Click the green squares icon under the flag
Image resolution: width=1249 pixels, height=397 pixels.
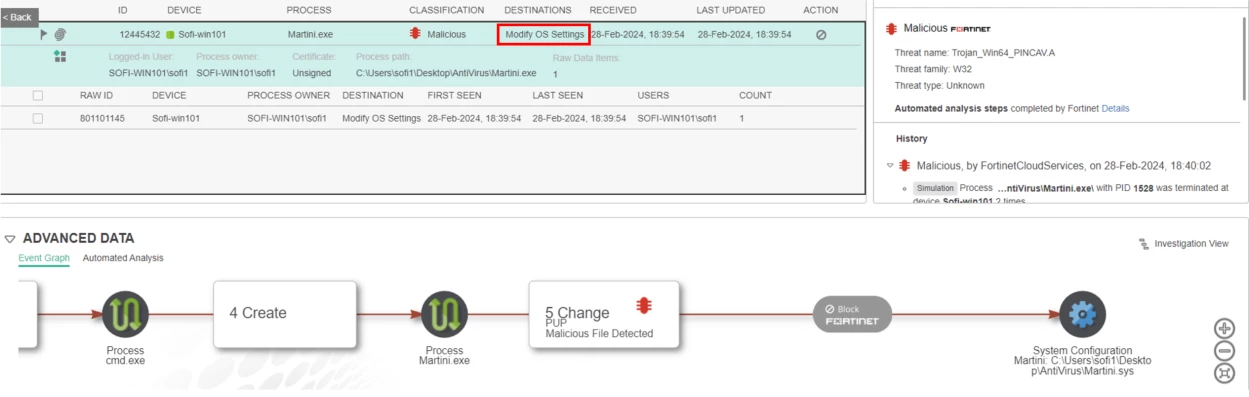coord(60,57)
